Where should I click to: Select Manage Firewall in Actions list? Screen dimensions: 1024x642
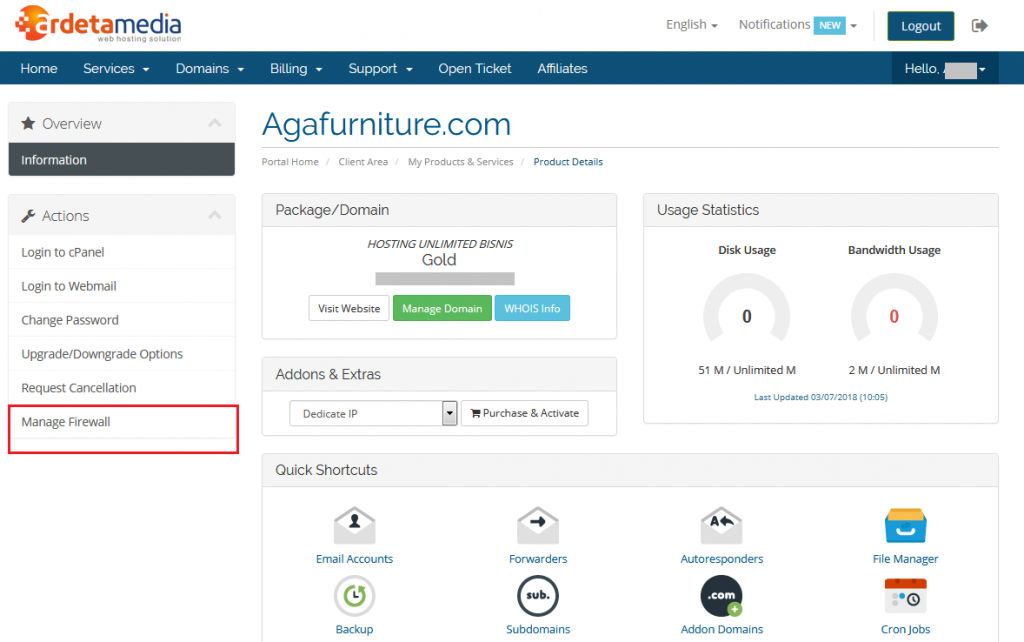[66, 422]
